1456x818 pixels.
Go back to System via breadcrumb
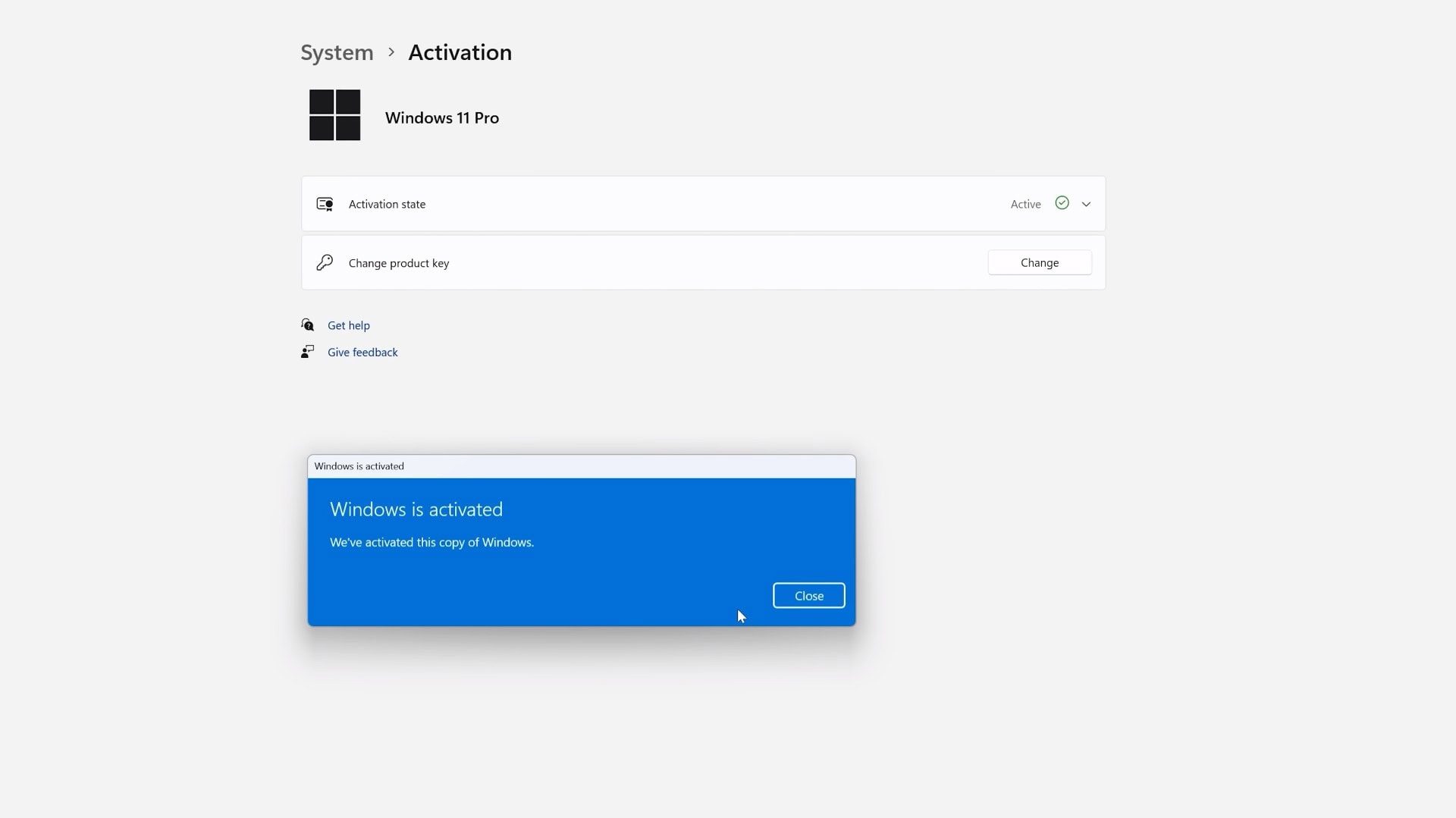(337, 52)
